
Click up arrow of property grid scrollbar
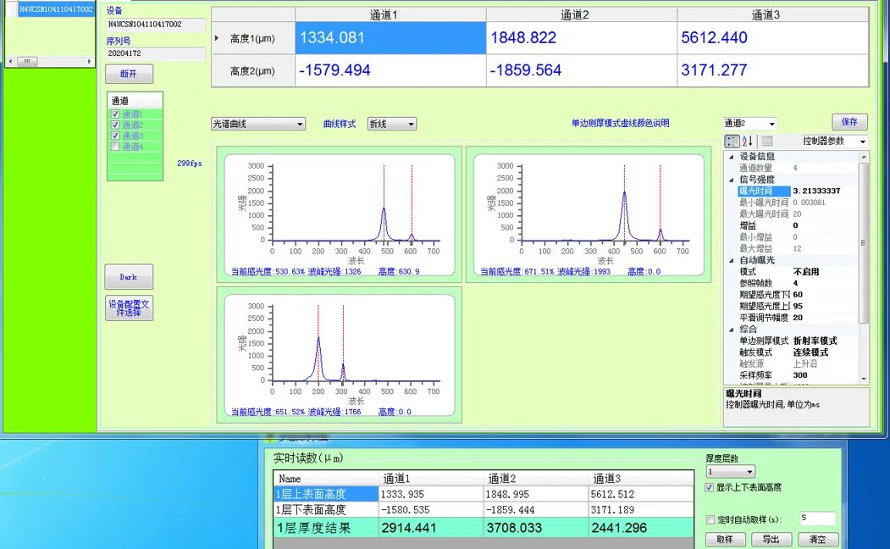[x=864, y=156]
